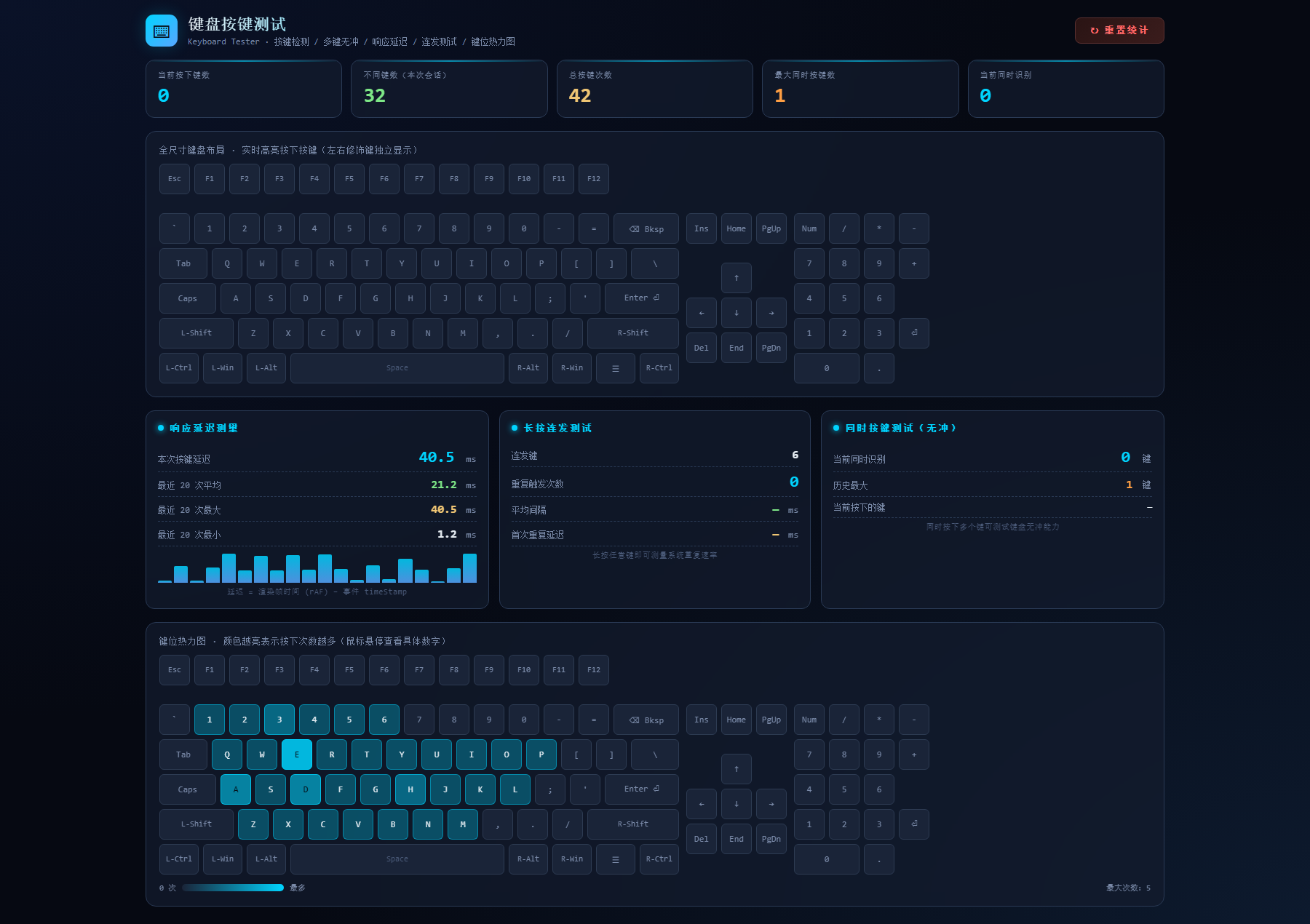Click the latency bar chart under 响应延迟测量
1310x924 pixels.
pos(317,567)
